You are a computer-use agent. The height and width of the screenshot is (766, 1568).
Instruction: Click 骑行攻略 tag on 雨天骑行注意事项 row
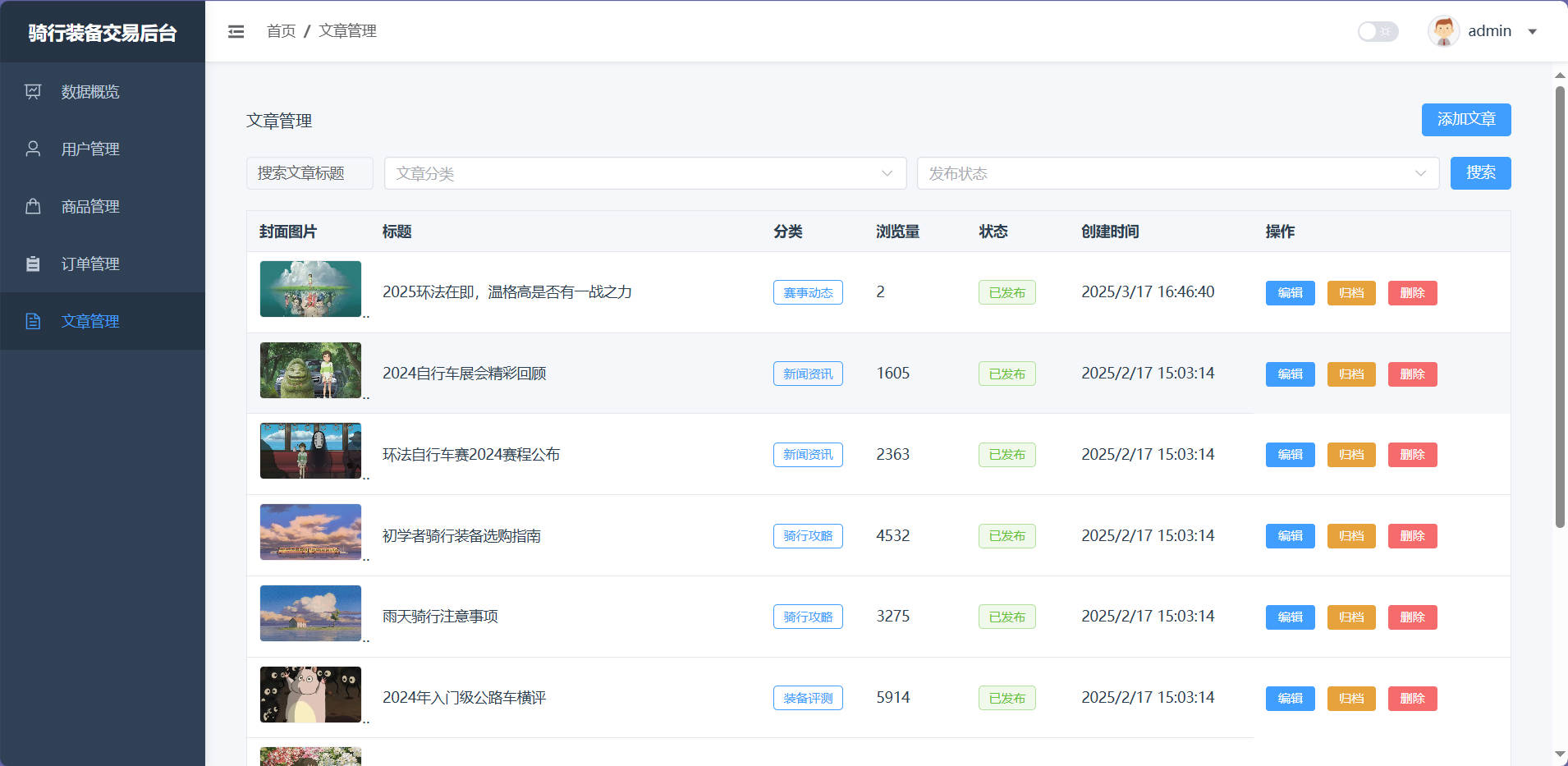[x=808, y=617]
